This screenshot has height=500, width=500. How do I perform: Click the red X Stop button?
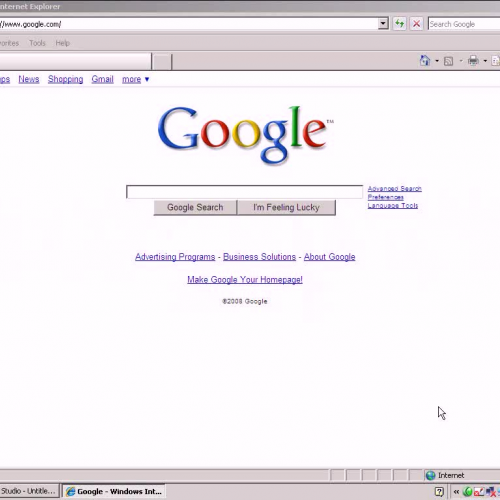click(x=416, y=24)
